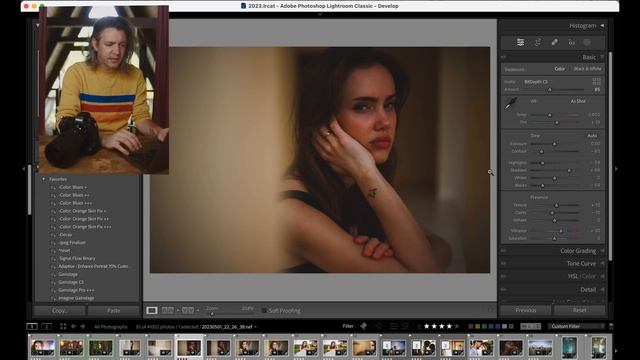The width and height of the screenshot is (640, 360).
Task: Click the Copy... settings button
Action: point(60,311)
